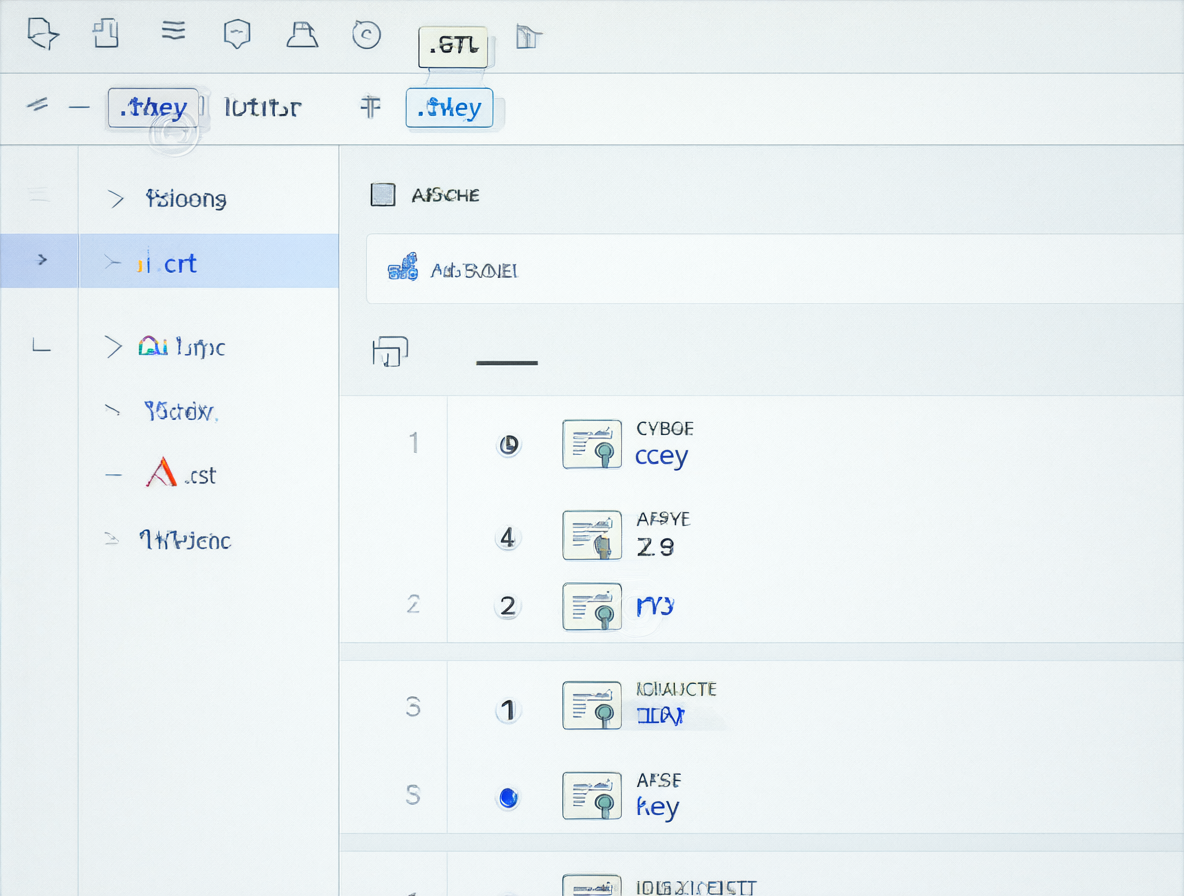Click the .GTL button in the top toolbar
The width and height of the screenshot is (1184, 896).
(x=453, y=46)
